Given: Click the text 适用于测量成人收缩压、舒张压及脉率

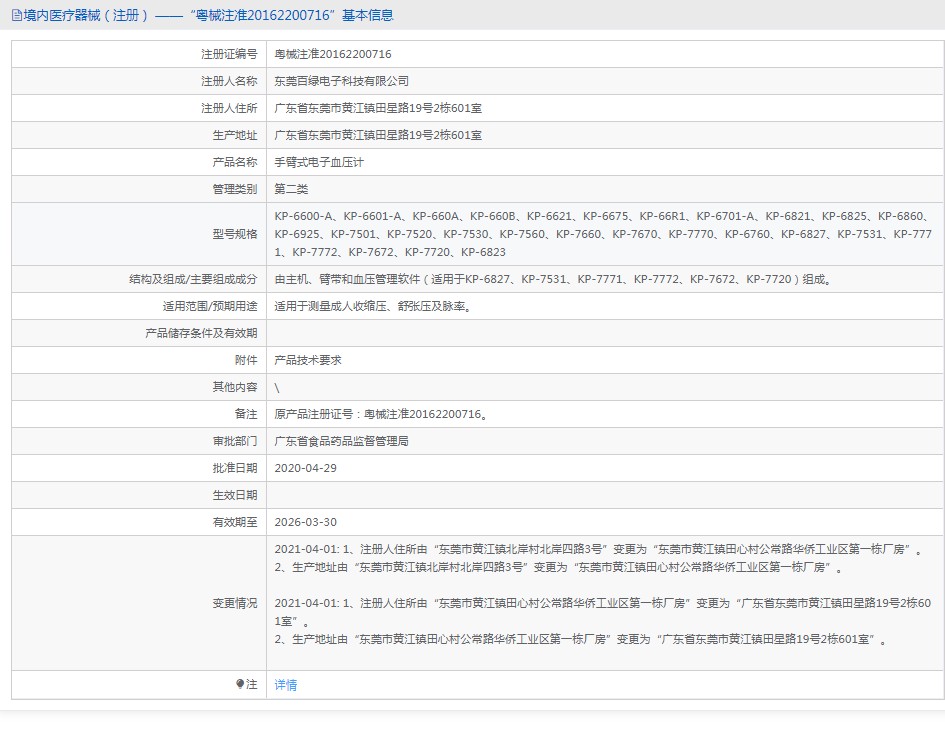Looking at the screenshot, I should pos(370,306).
